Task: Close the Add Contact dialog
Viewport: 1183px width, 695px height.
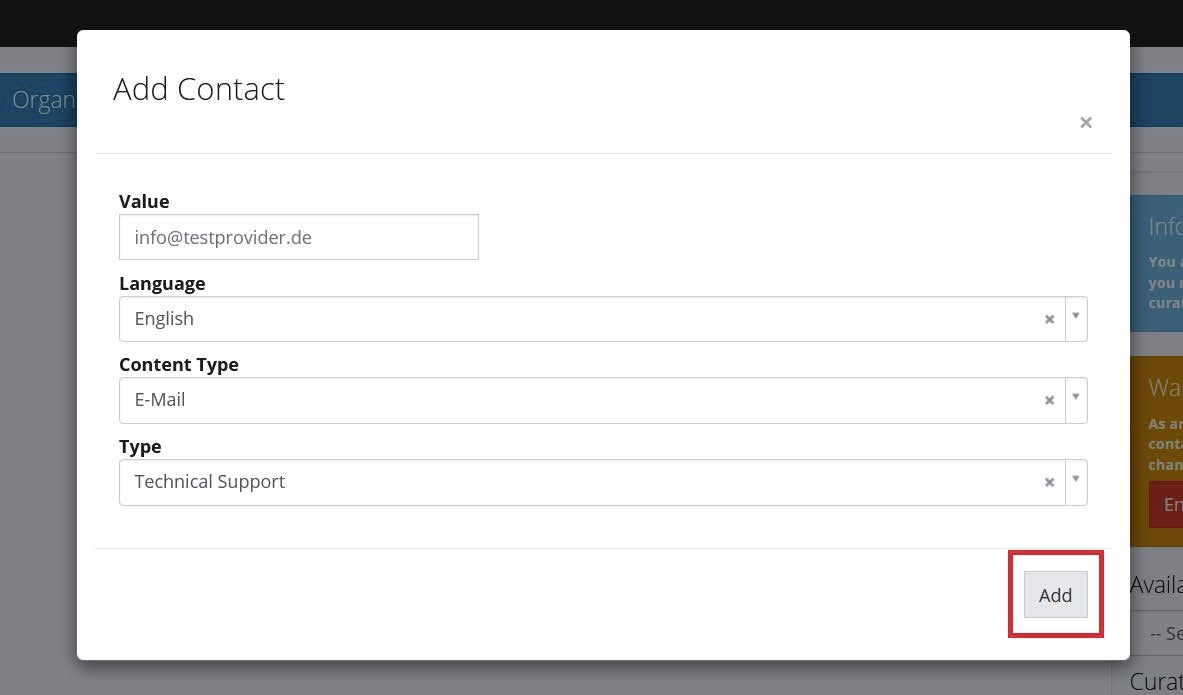Action: [x=1085, y=123]
